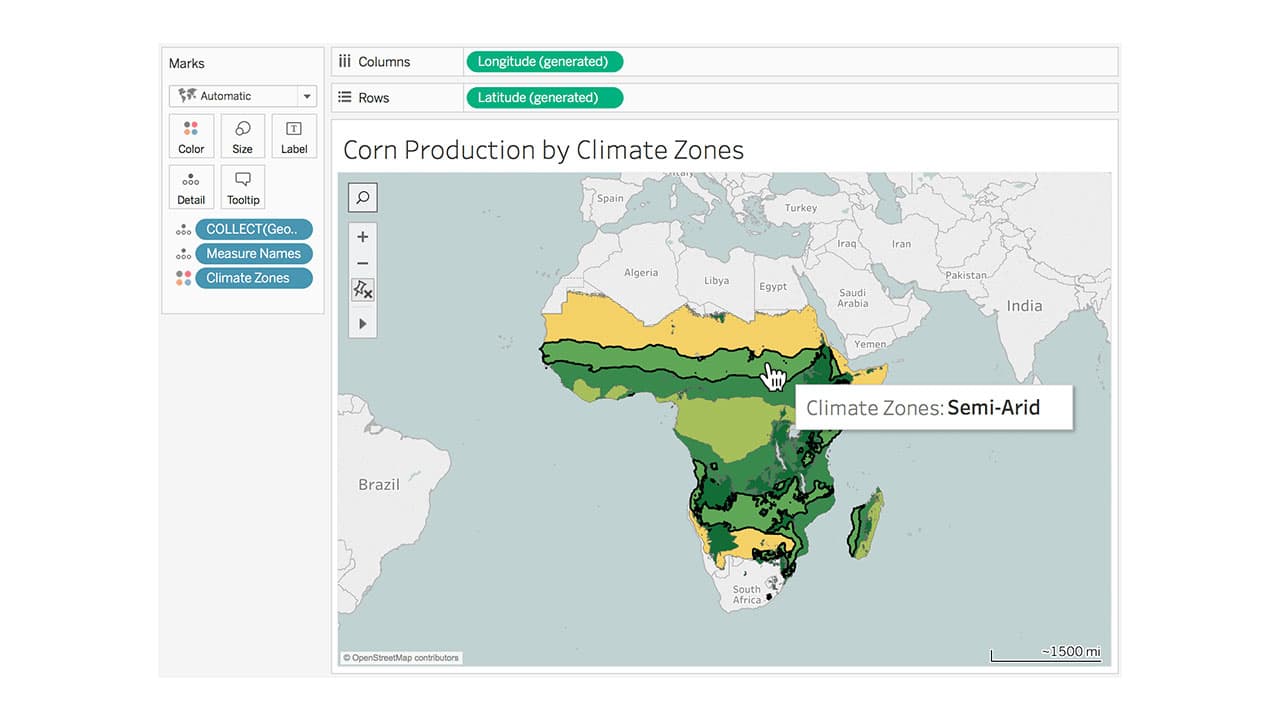Open the Detail marks card
The height and width of the screenshot is (720, 1280).
[x=191, y=187]
